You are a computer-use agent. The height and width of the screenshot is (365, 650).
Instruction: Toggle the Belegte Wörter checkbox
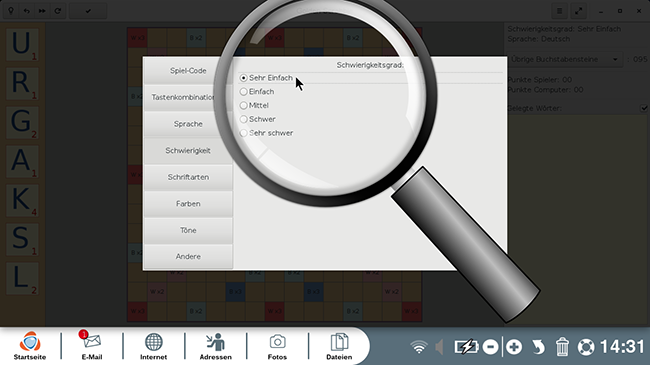643,108
